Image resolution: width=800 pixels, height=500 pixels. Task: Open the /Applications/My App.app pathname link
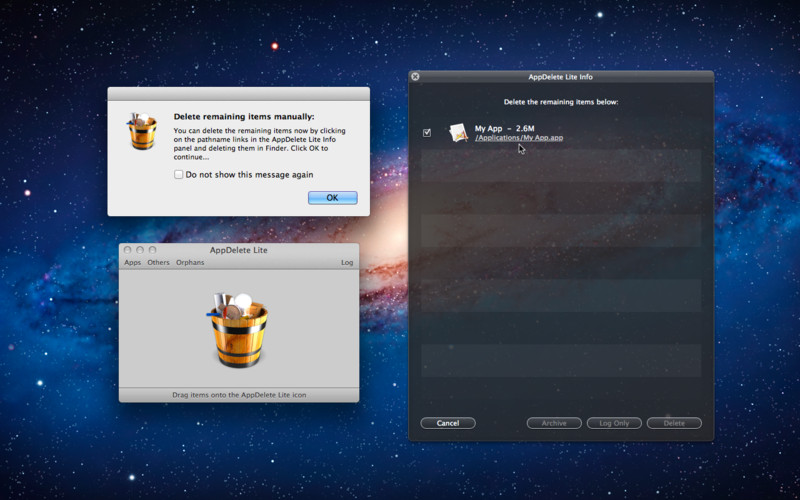pyautogui.click(x=519, y=138)
